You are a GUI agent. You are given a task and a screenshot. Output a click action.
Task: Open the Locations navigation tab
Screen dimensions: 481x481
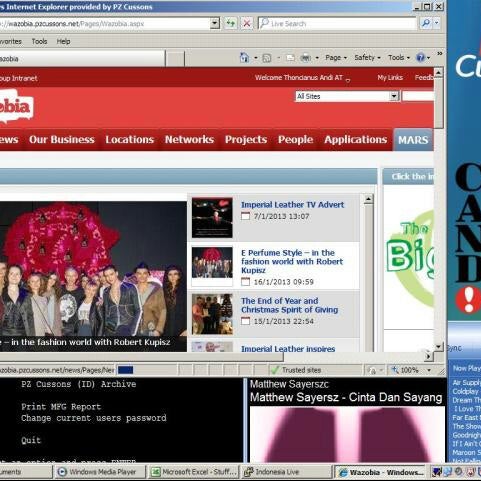point(130,140)
